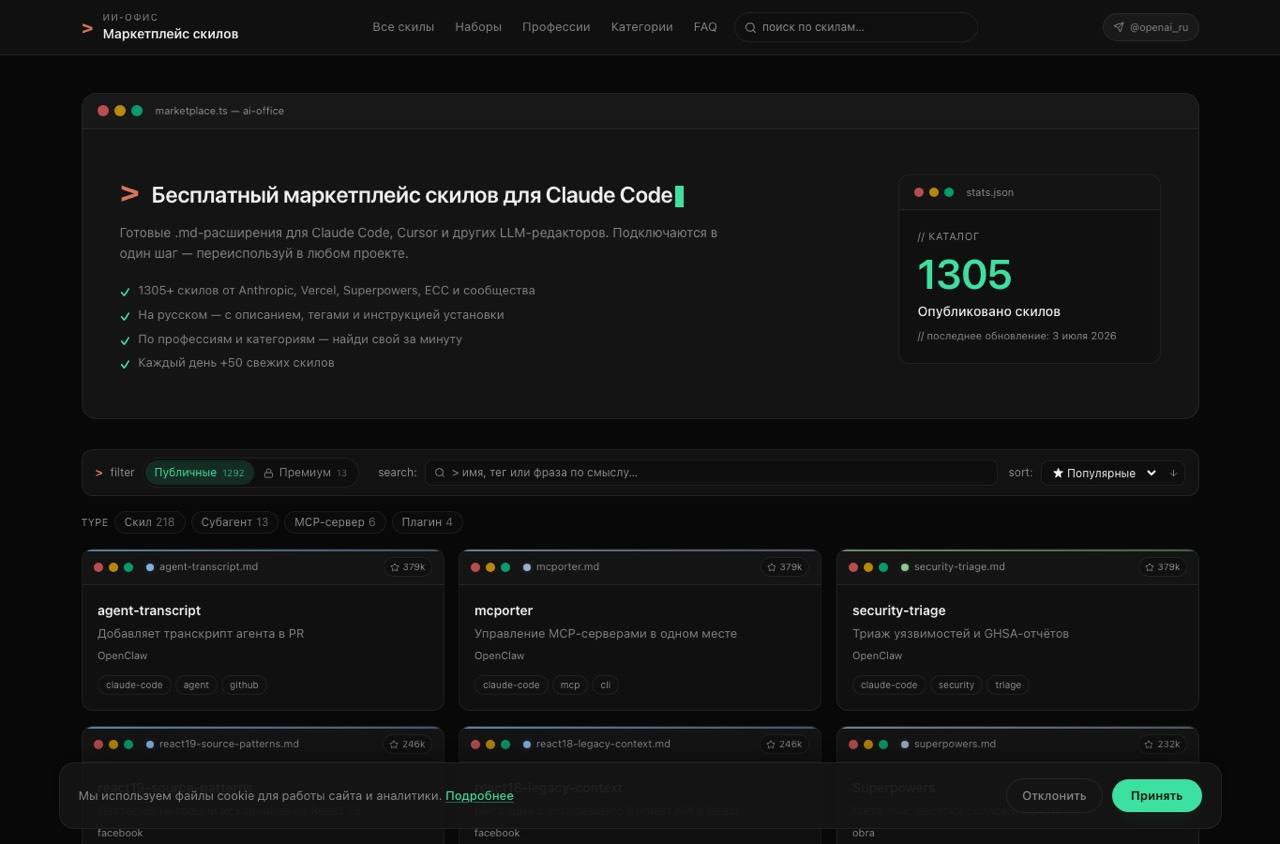Filter by type MCP-сервер

coord(335,522)
